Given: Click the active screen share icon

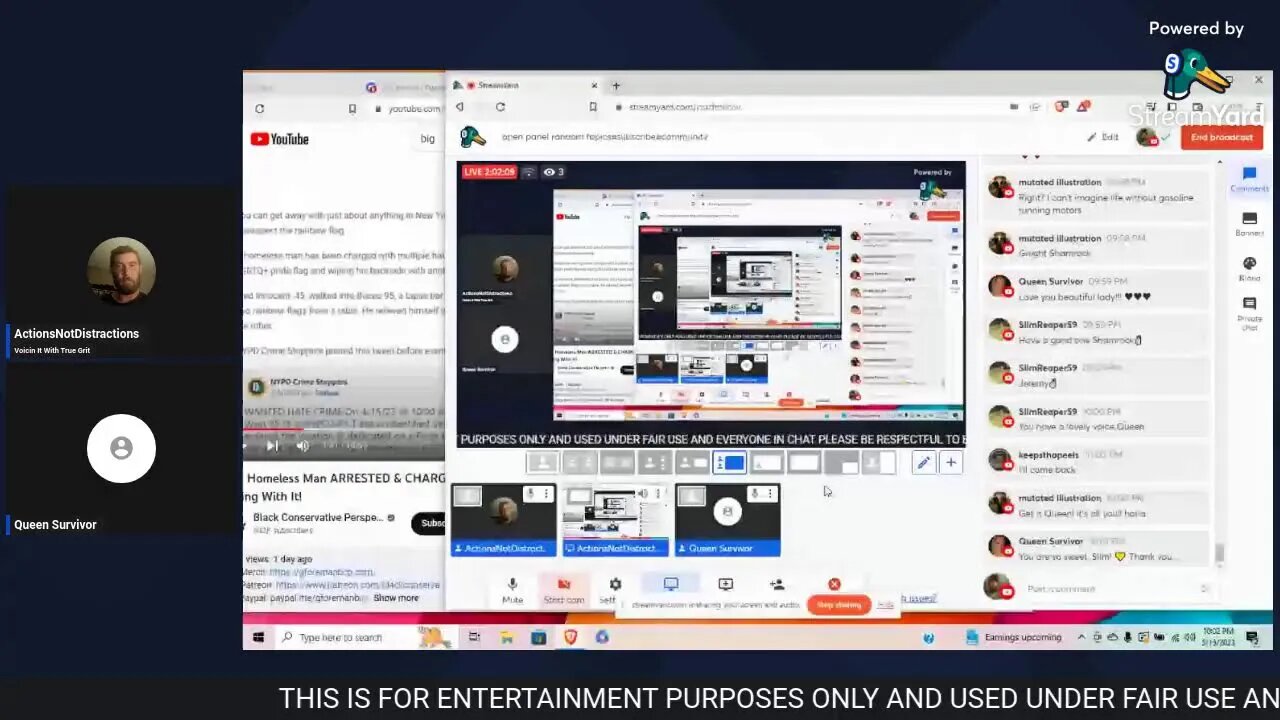Looking at the screenshot, I should pyautogui.click(x=671, y=584).
